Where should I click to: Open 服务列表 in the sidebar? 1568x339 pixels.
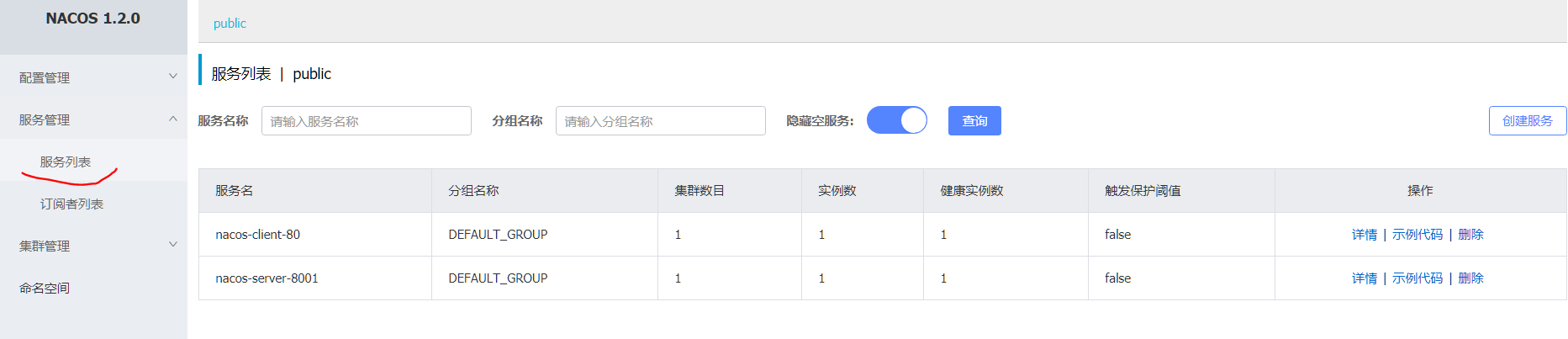[66, 162]
